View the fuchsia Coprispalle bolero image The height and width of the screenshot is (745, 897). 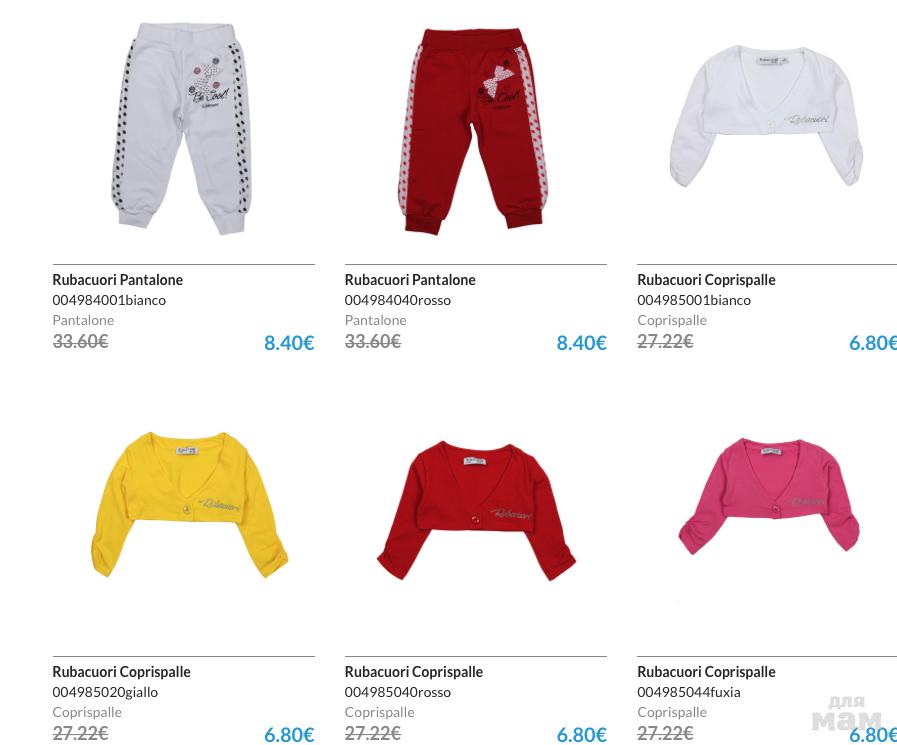click(769, 496)
